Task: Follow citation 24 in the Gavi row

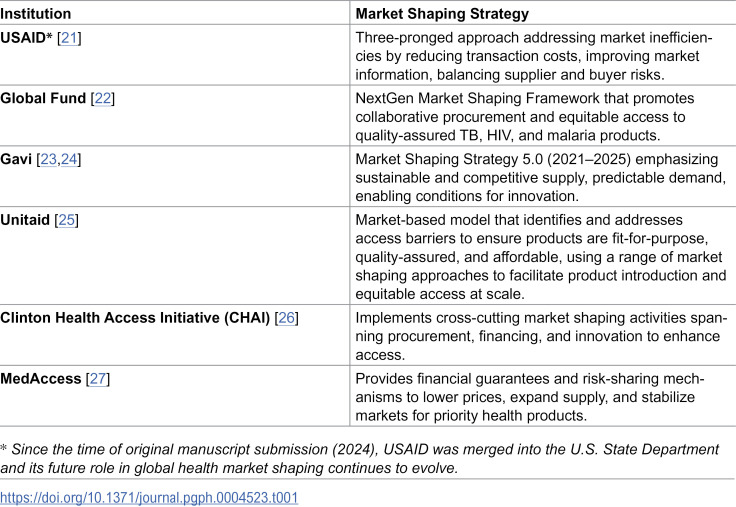Action: [x=69, y=160]
